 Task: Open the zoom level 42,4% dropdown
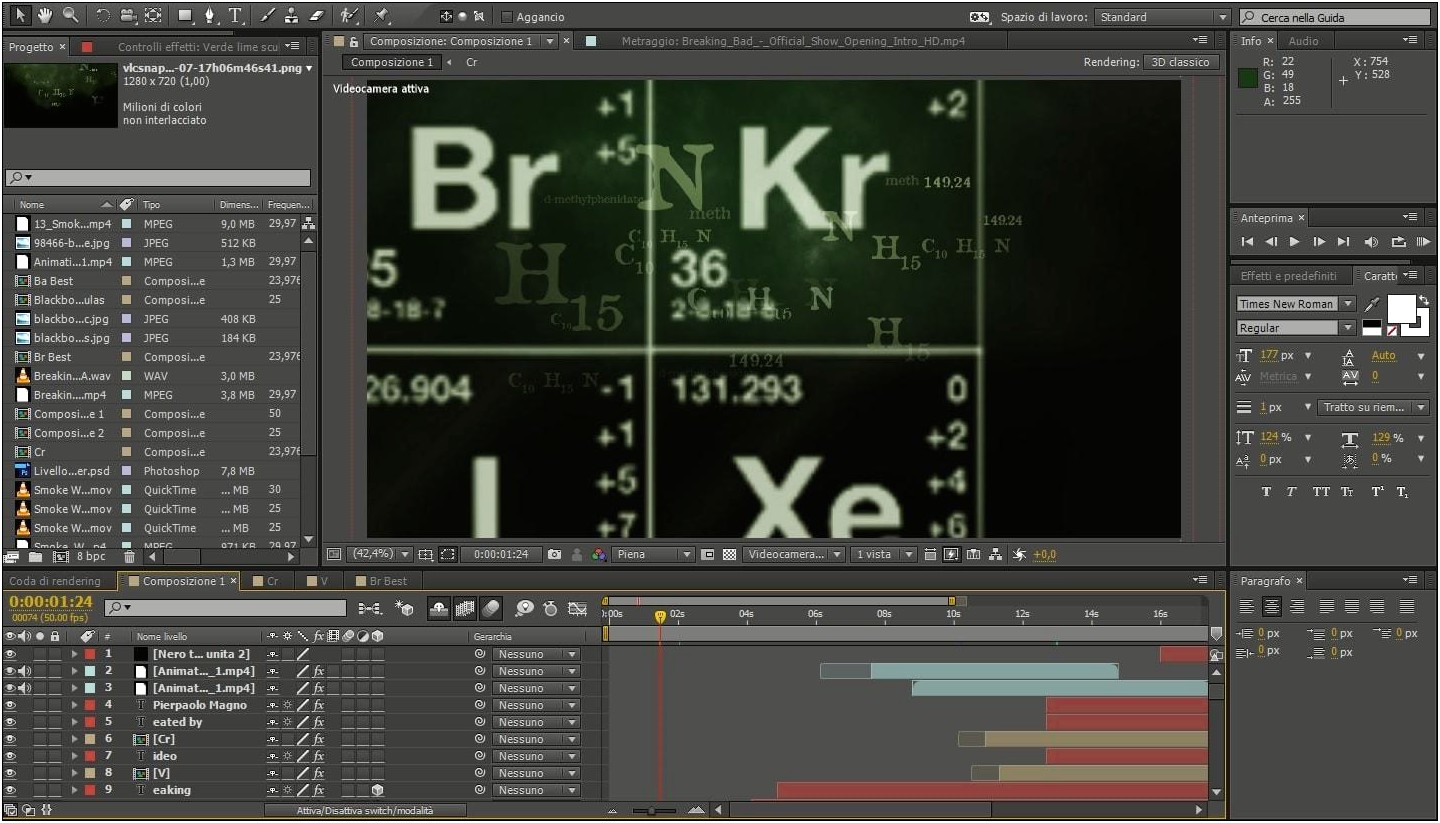[380, 554]
